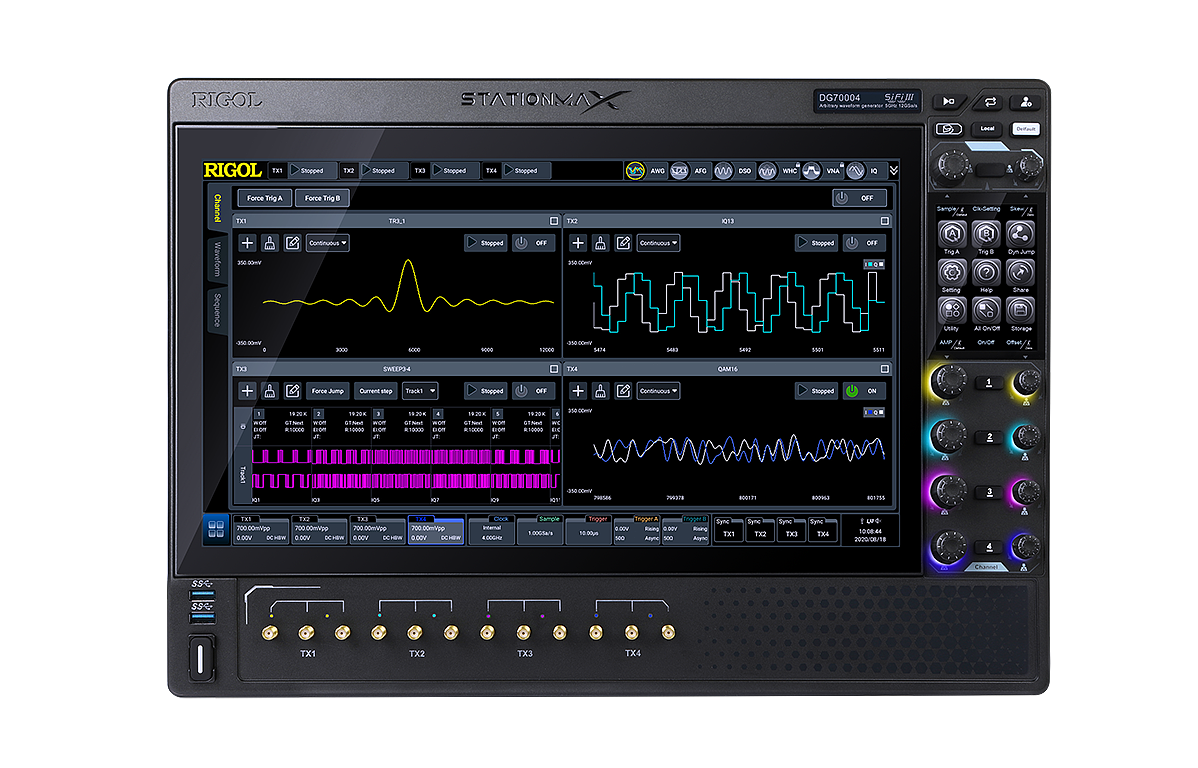
Task: Open the Sample rate settings box
Action: (540, 530)
